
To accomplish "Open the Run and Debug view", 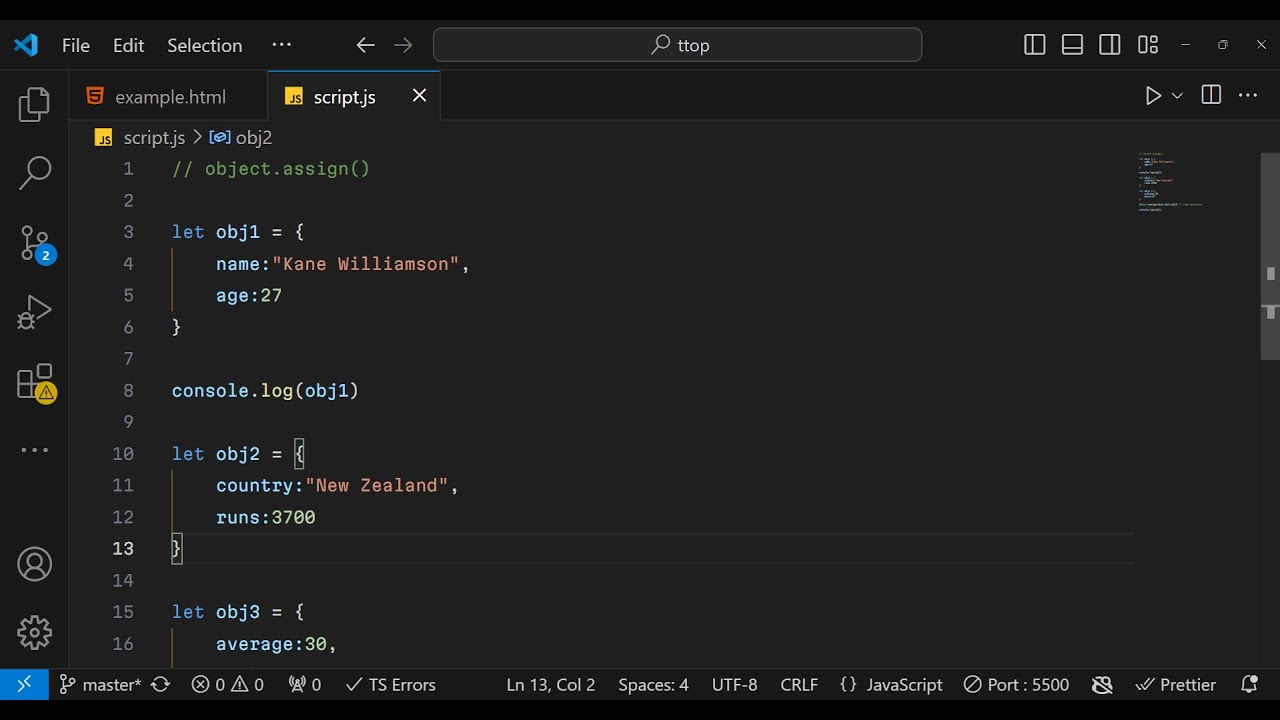I will pos(34,312).
